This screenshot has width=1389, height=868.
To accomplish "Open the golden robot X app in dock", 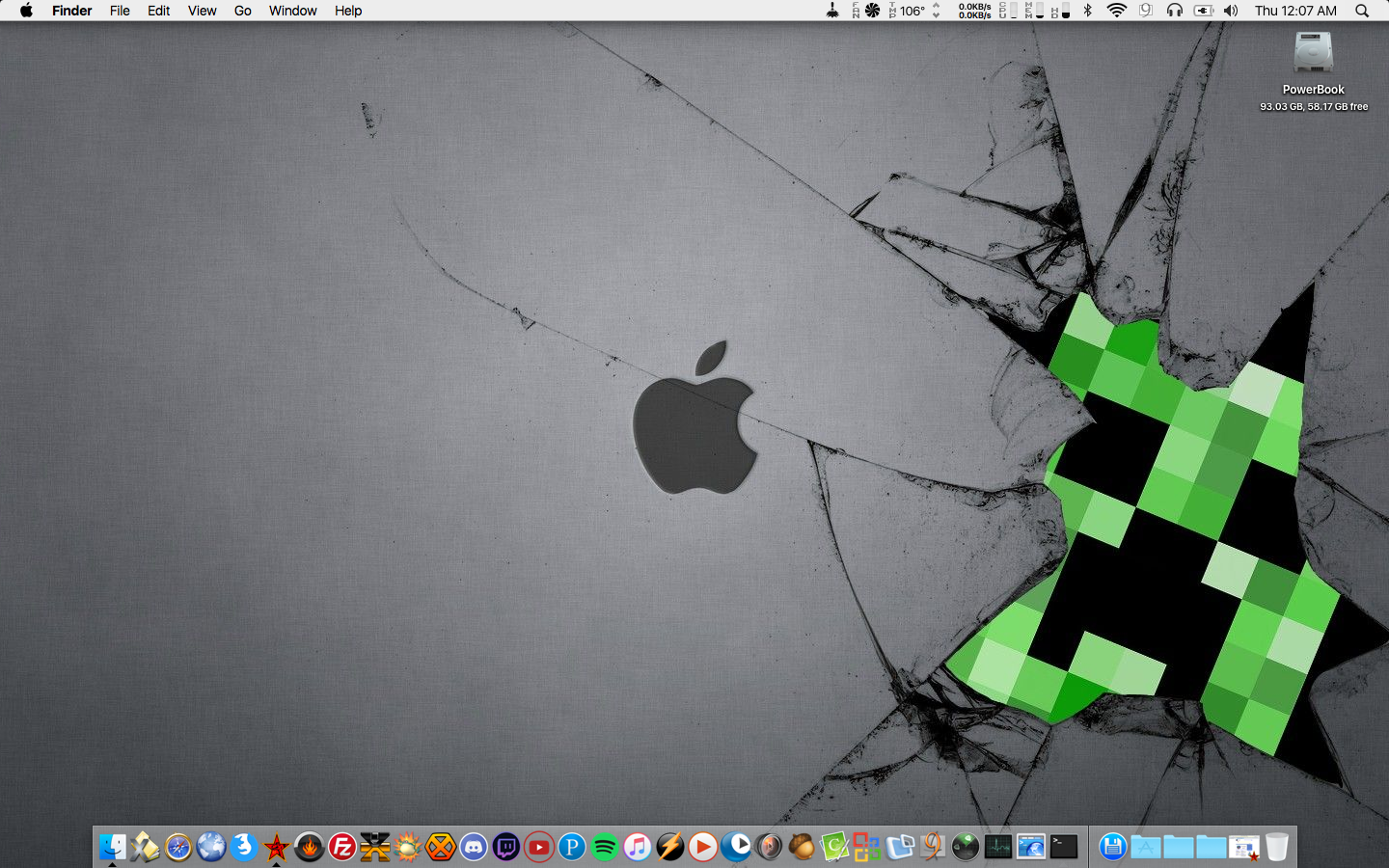I will pyautogui.click(x=375, y=847).
